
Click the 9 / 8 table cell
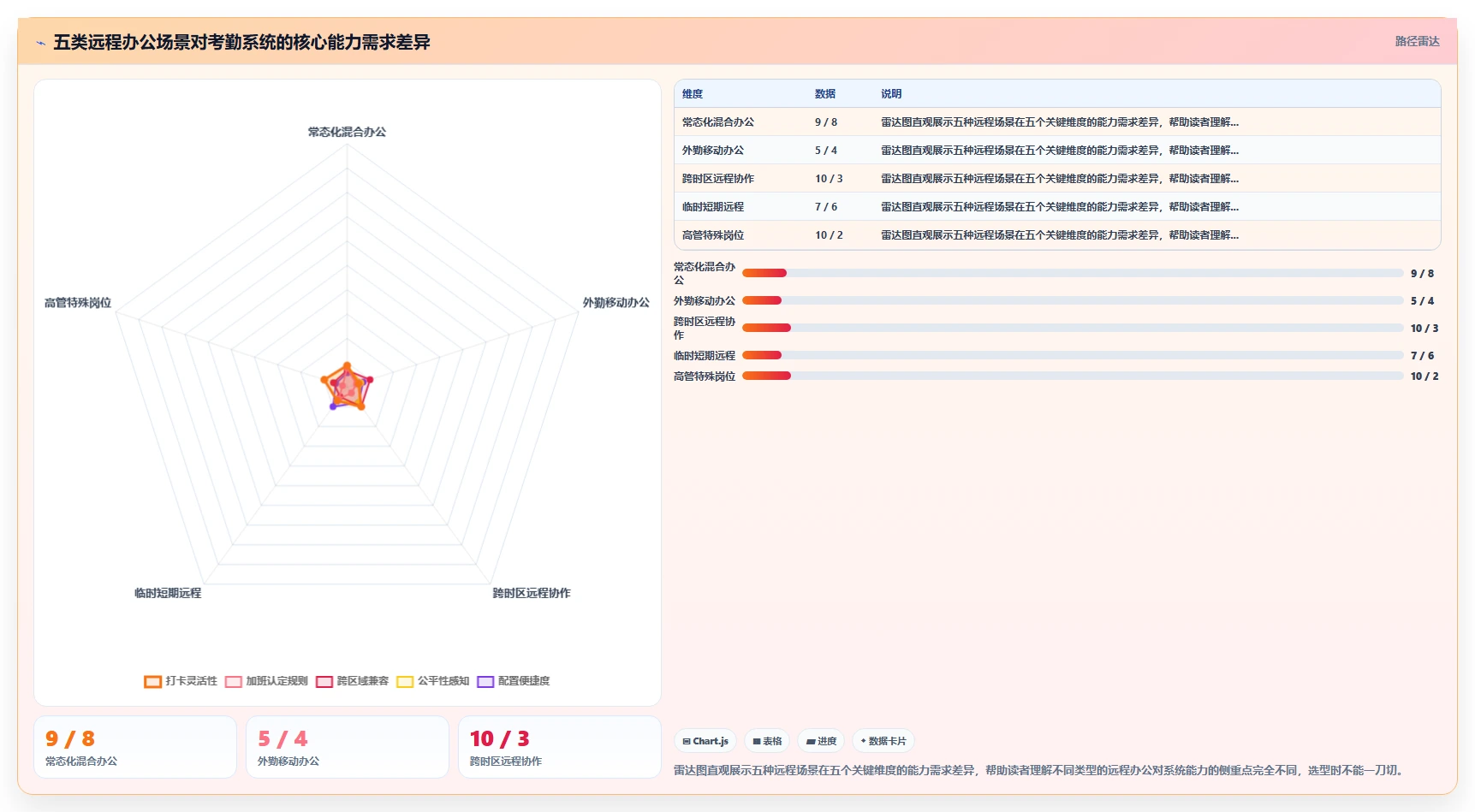[x=826, y=122]
